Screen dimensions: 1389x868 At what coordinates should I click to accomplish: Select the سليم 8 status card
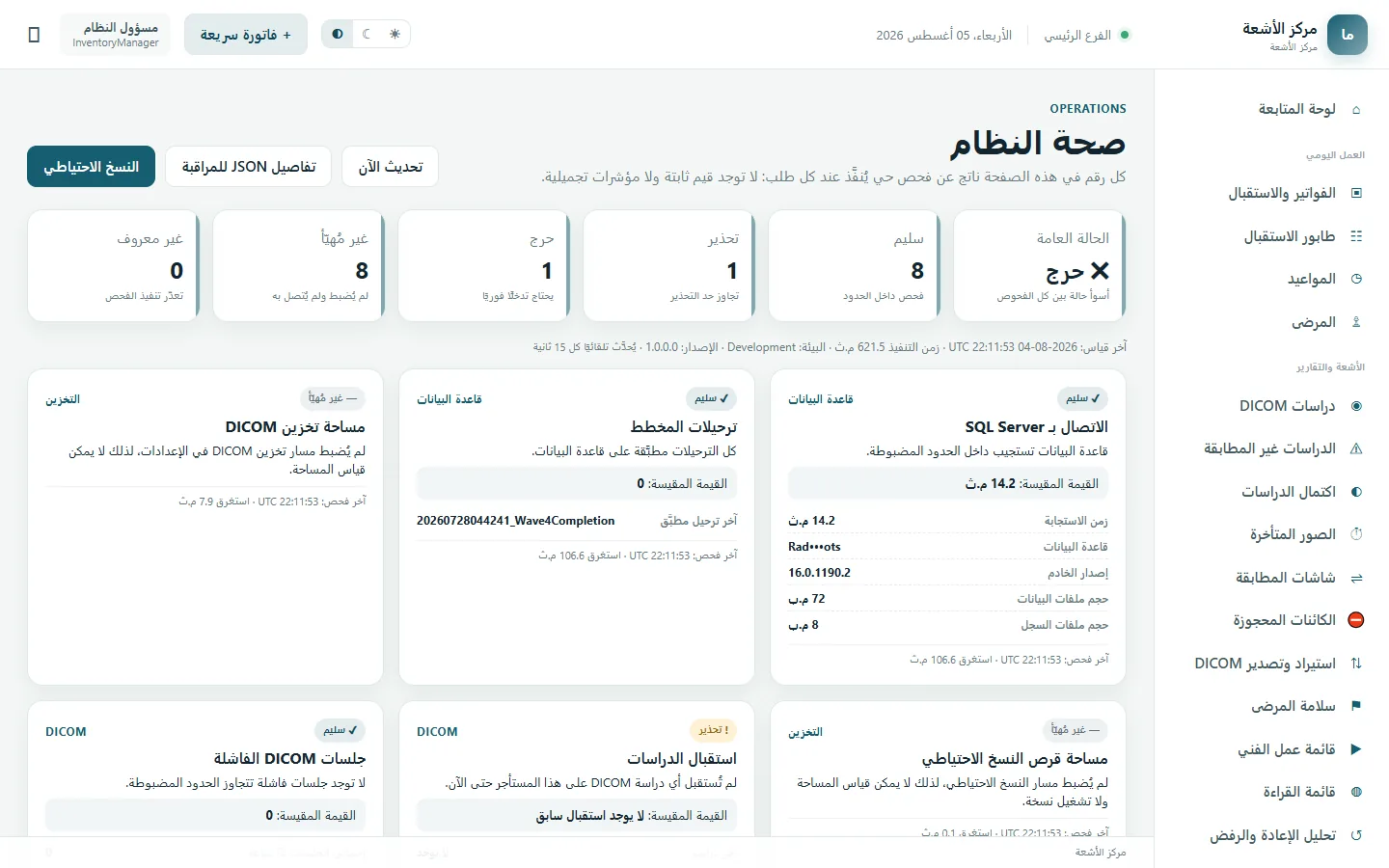pyautogui.click(x=855, y=265)
